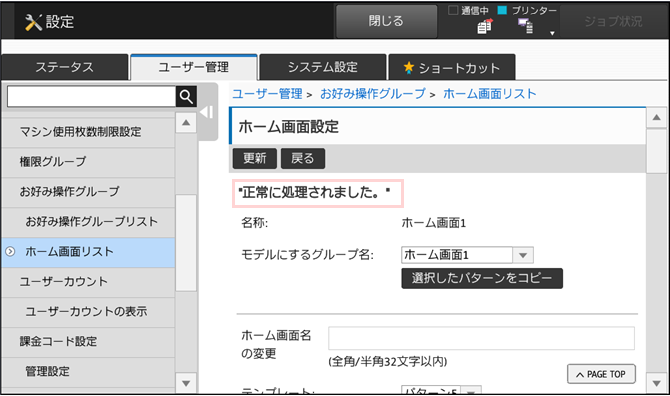Select 権限グループ in sidebar
The image size is (670, 396).
point(88,162)
